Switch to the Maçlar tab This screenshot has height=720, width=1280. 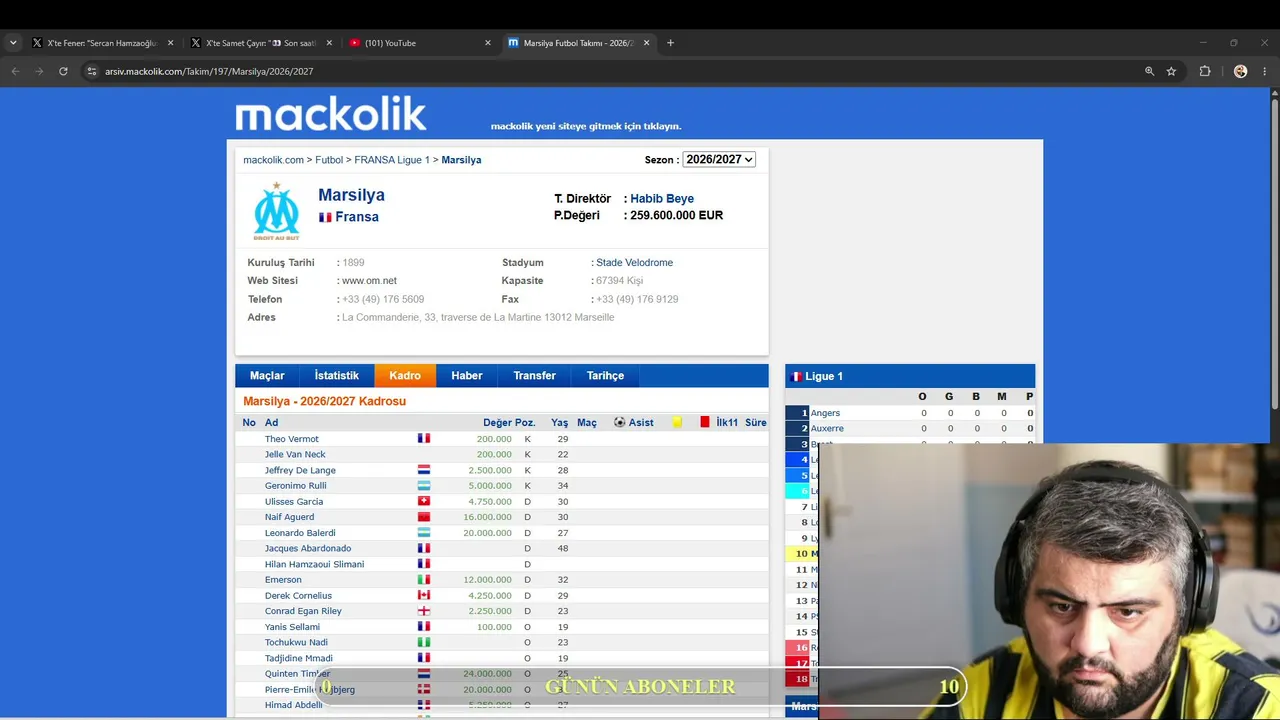tap(267, 376)
